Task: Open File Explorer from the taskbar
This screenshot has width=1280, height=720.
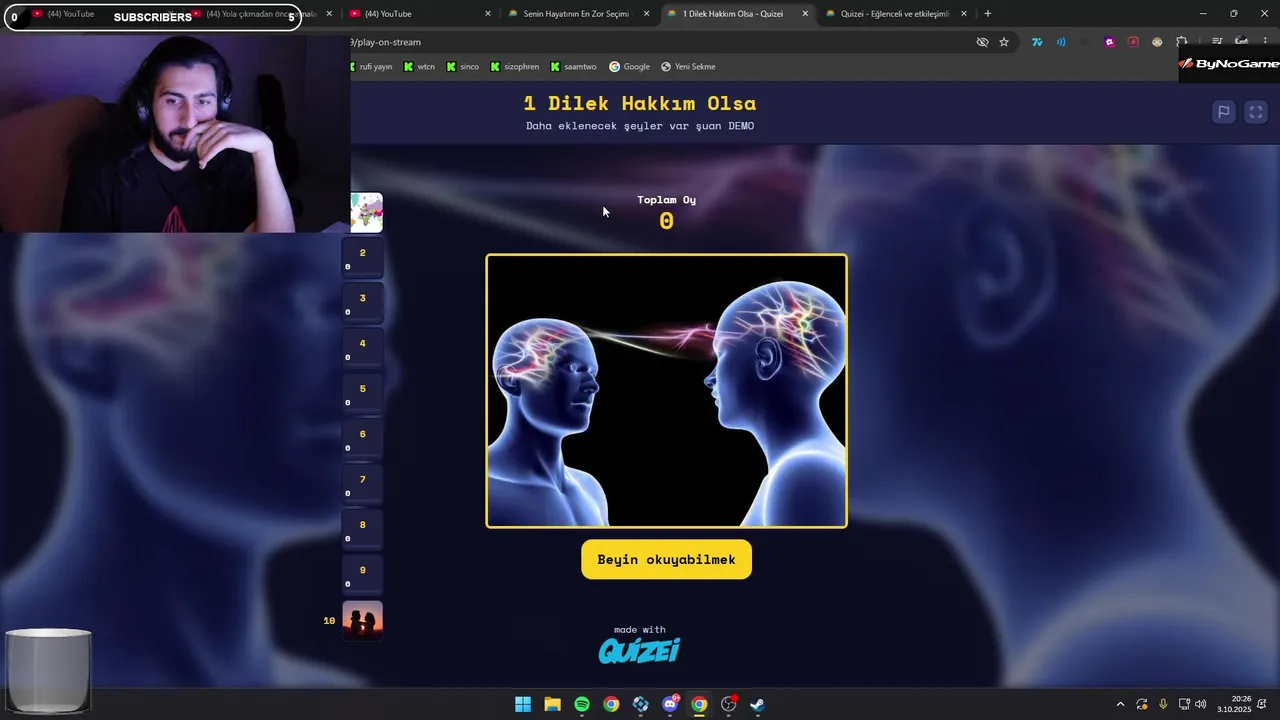Action: click(x=552, y=704)
